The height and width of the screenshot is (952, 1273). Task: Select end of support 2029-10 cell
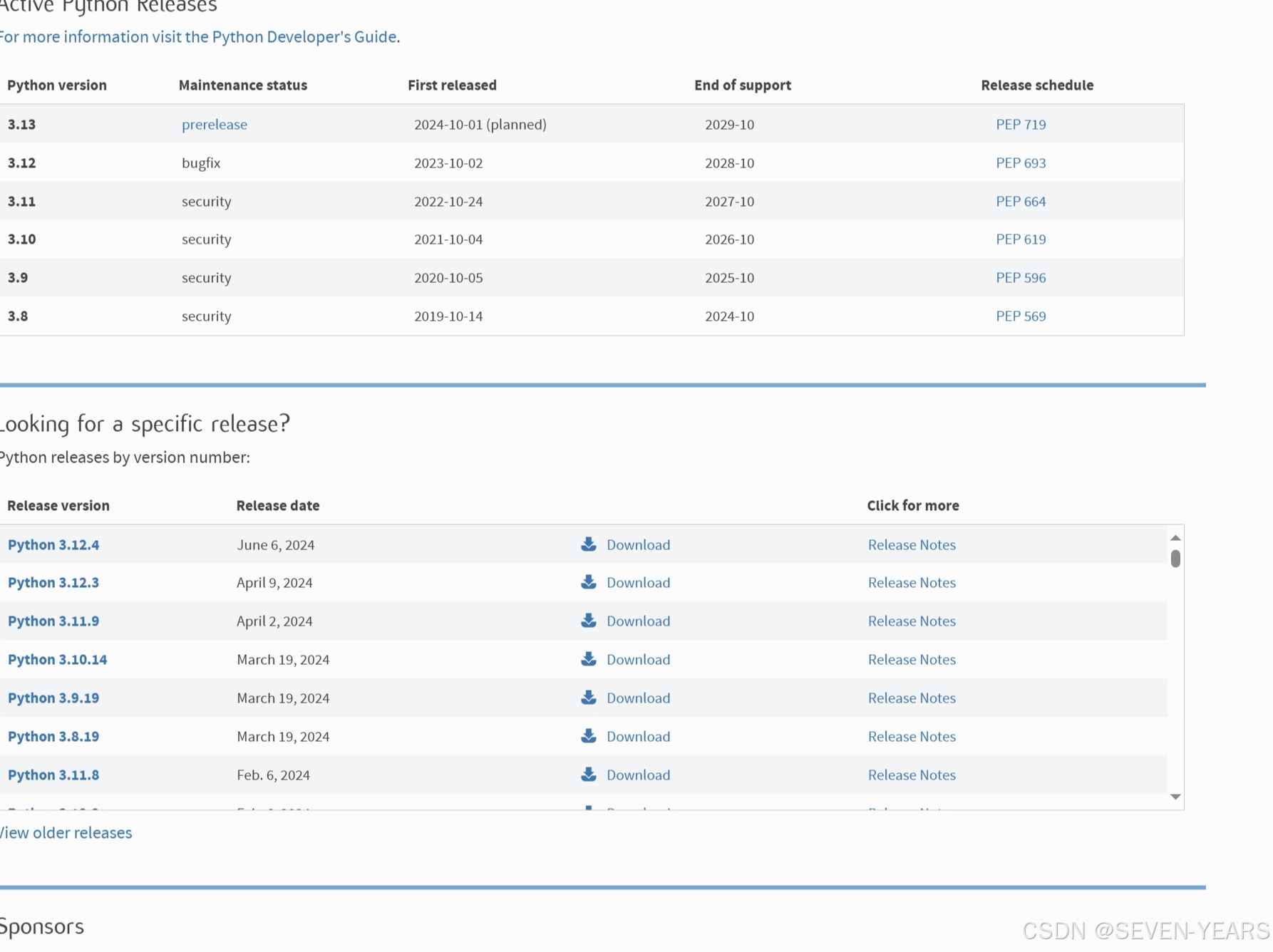[729, 124]
